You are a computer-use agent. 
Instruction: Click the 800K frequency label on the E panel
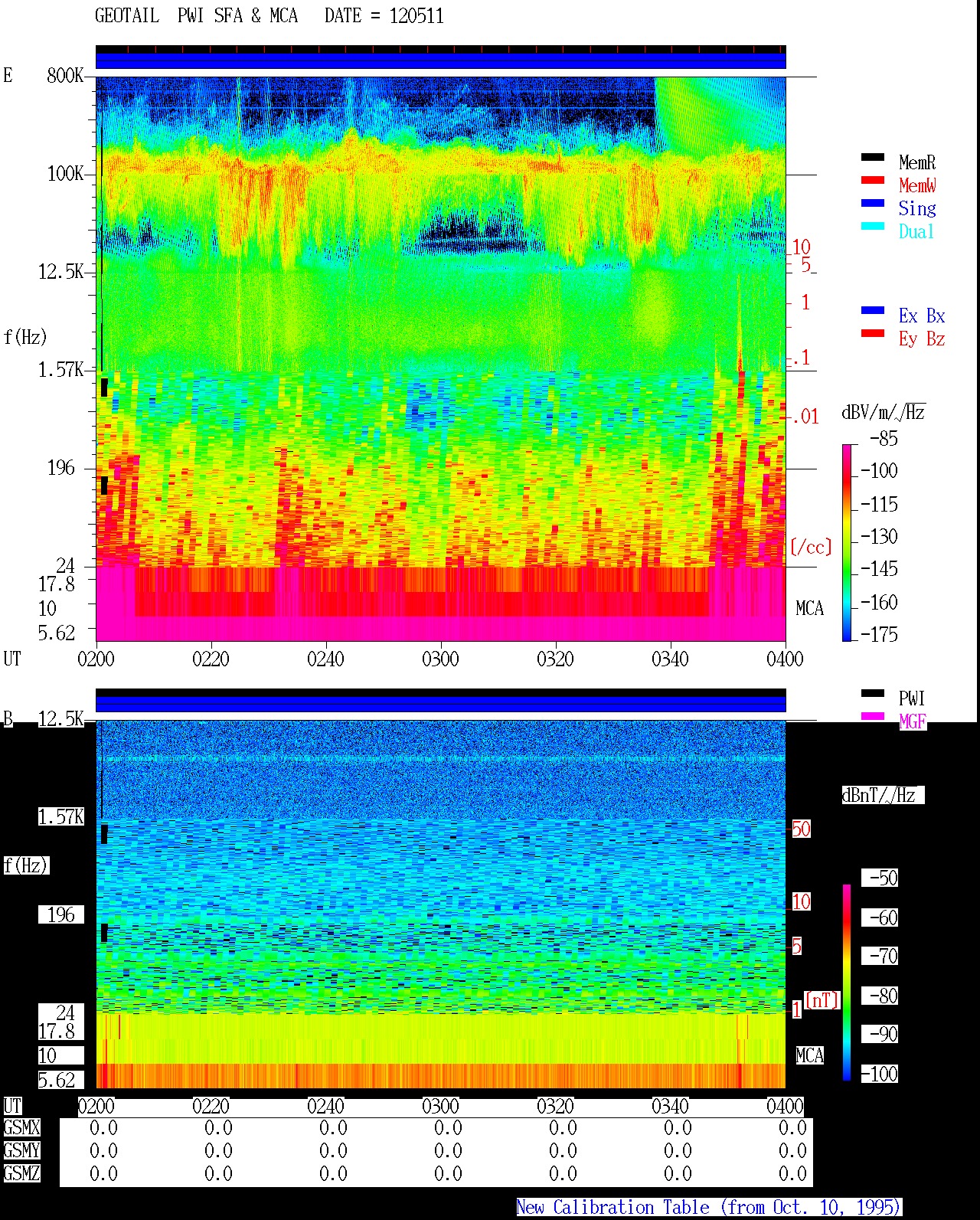pyautogui.click(x=65, y=75)
